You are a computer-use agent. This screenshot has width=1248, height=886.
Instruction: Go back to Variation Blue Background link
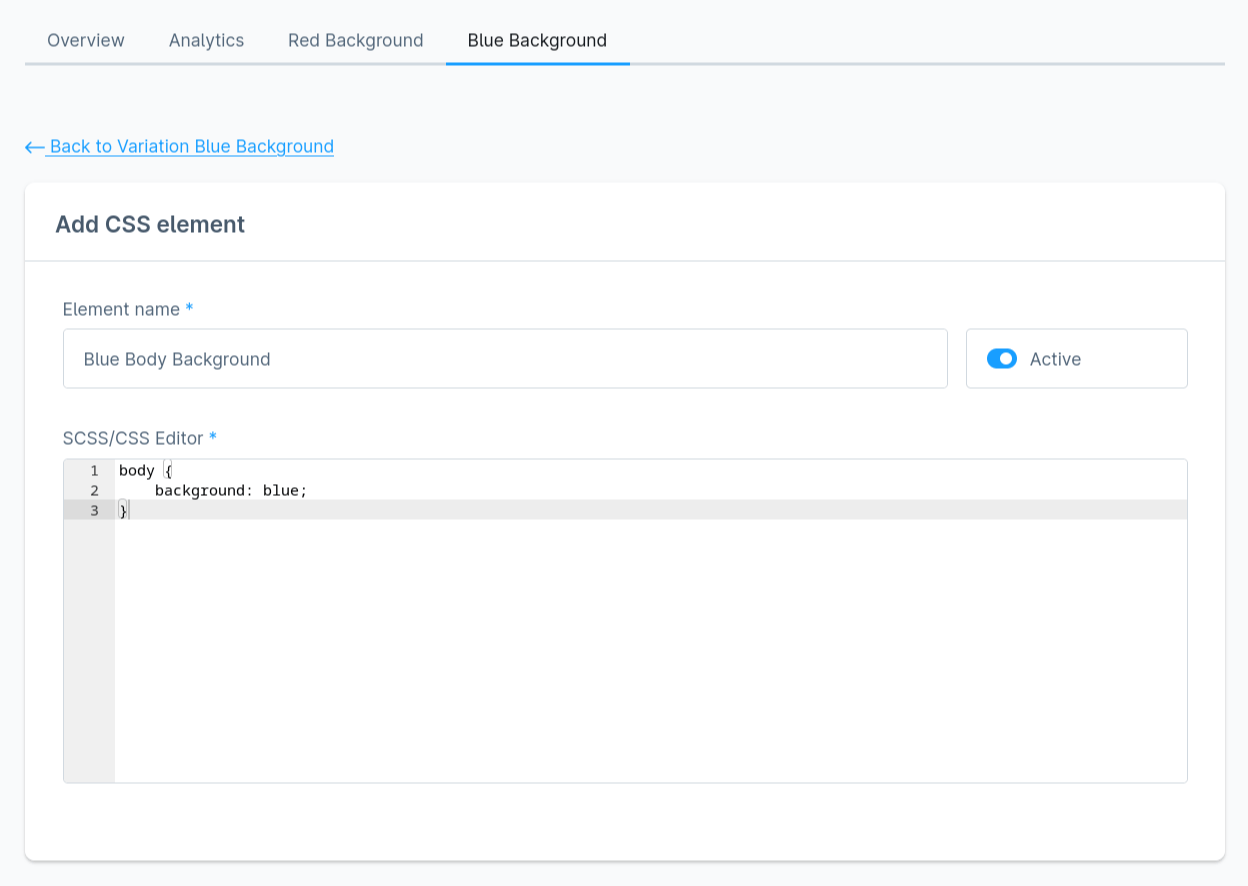(x=191, y=146)
